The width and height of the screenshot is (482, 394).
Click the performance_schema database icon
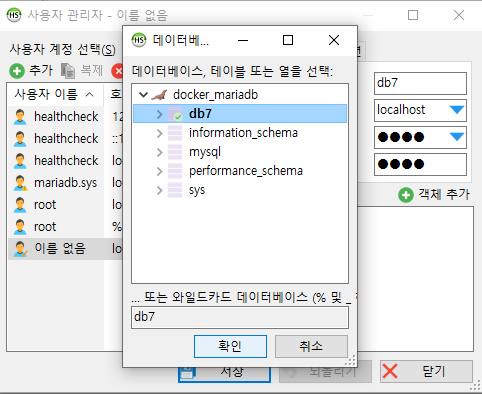click(x=175, y=171)
